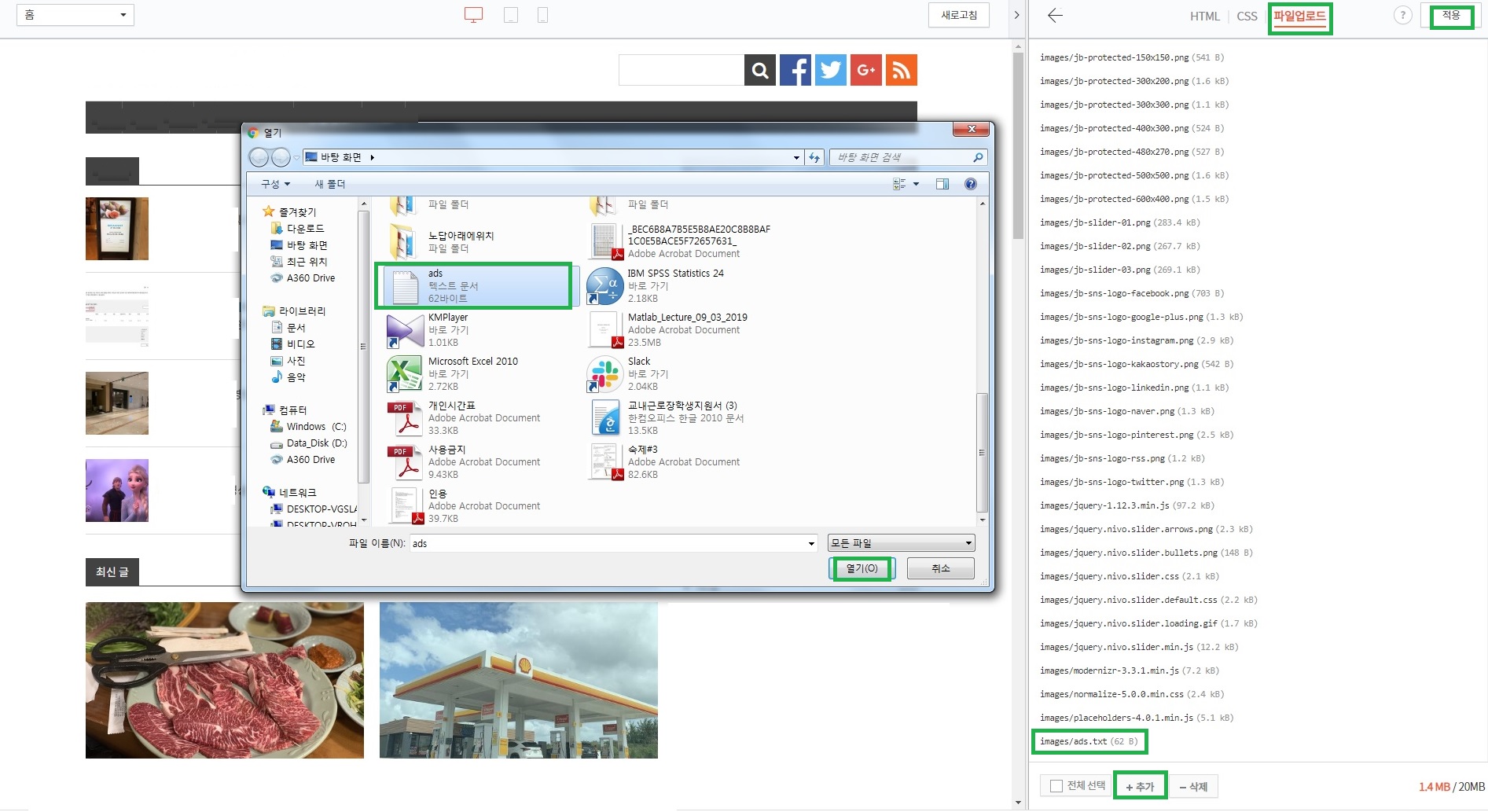Screen dimensions: 1488x812
Task: Click the − 삭제 delete button
Action: (1193, 786)
